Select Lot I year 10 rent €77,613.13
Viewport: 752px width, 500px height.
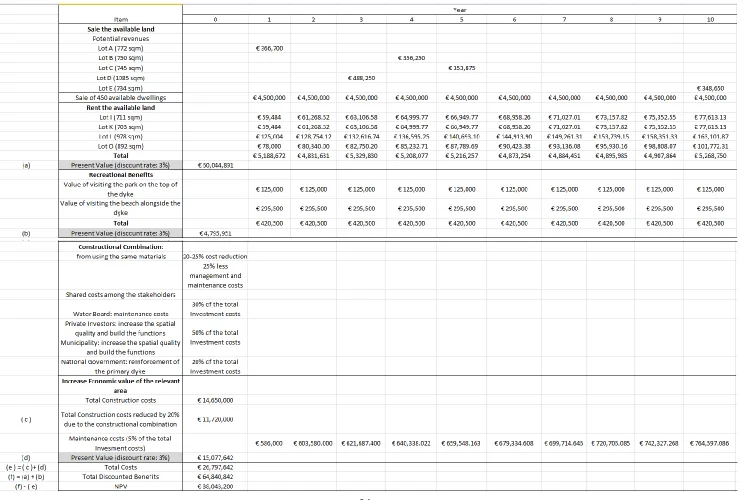tap(711, 117)
